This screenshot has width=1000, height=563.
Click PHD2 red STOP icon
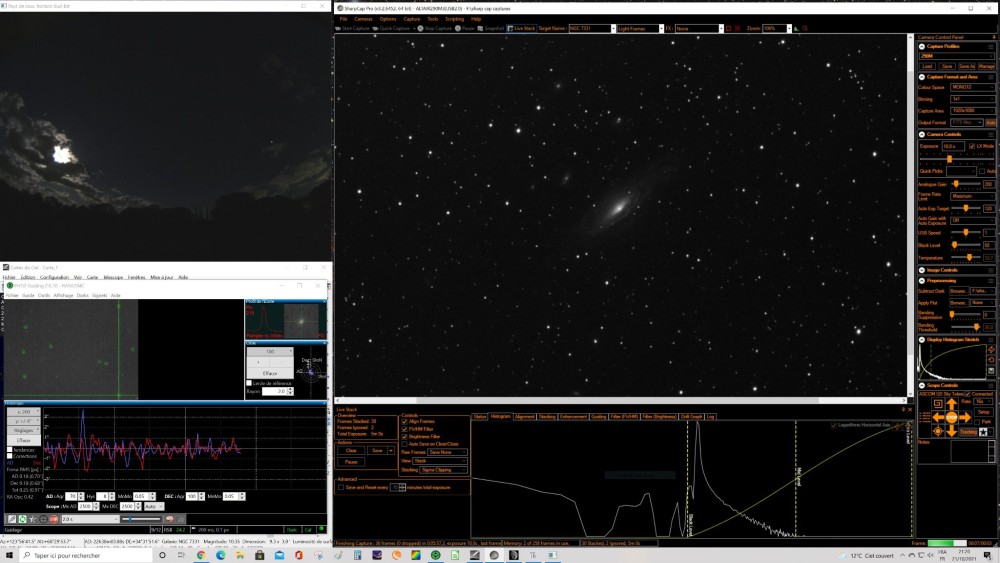click(54, 519)
